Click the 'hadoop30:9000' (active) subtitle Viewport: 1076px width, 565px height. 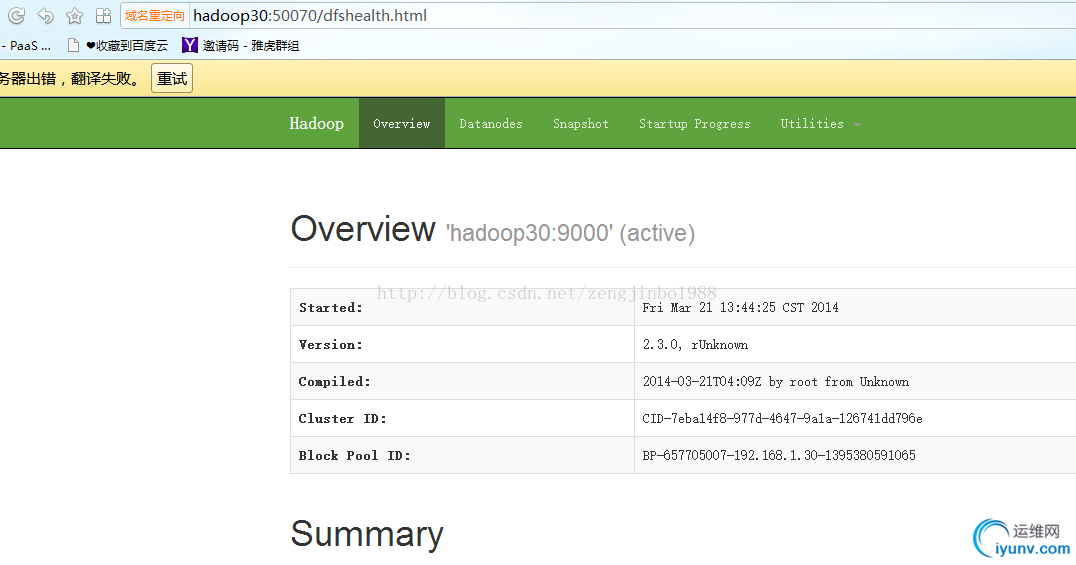570,233
